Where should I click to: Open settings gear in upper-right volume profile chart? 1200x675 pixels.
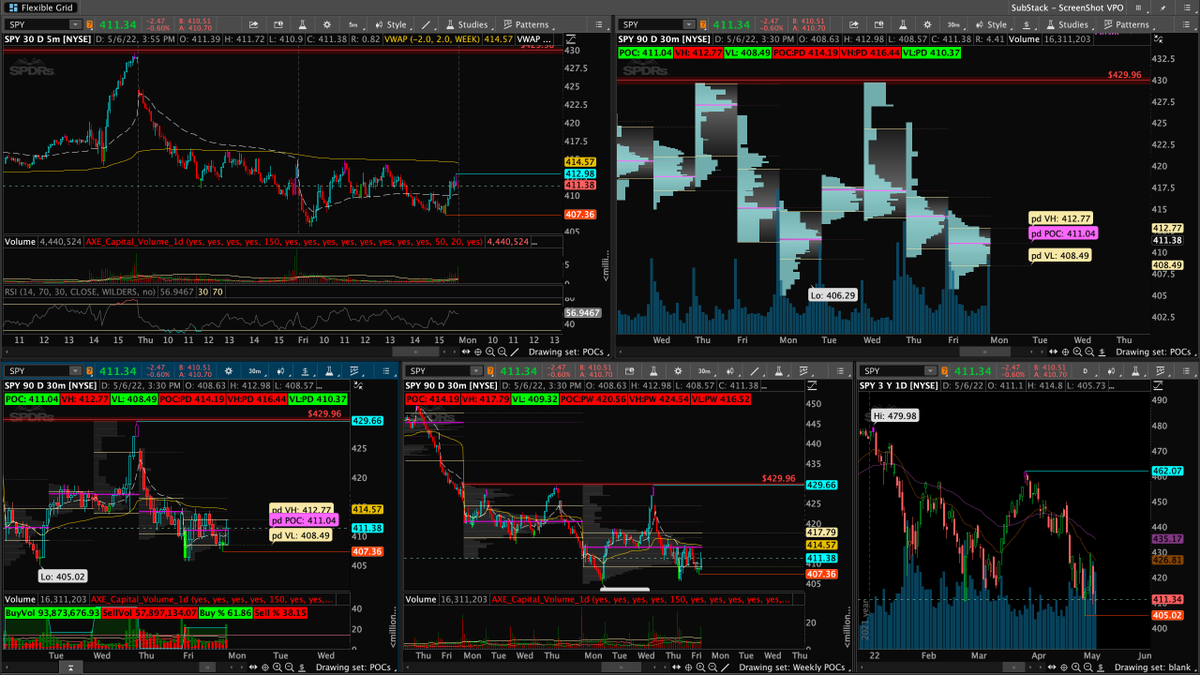(x=927, y=24)
